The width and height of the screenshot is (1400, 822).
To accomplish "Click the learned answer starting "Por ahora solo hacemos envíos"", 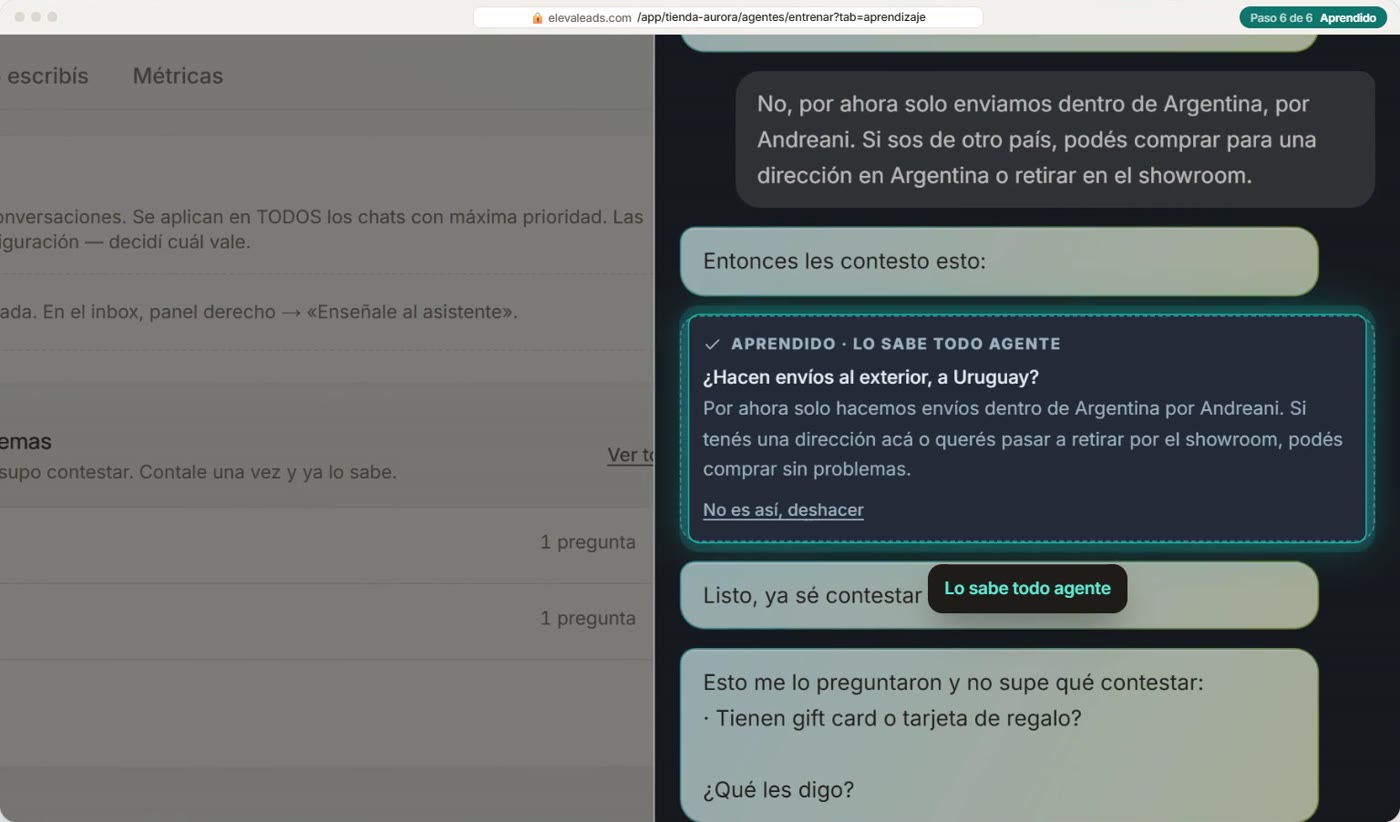I will [1023, 439].
